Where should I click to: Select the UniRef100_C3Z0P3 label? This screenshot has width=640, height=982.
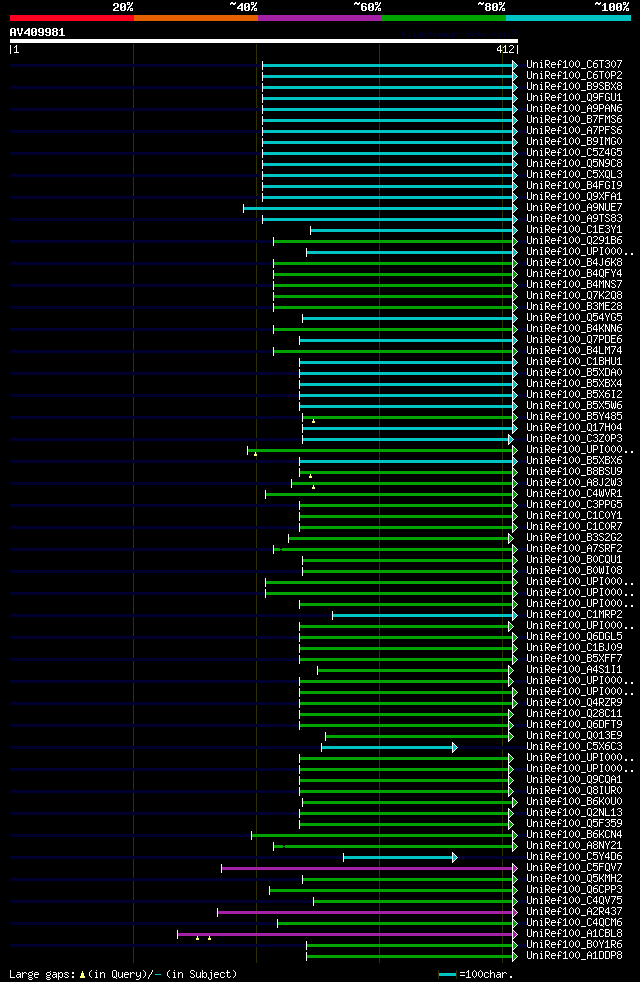pyautogui.click(x=574, y=439)
